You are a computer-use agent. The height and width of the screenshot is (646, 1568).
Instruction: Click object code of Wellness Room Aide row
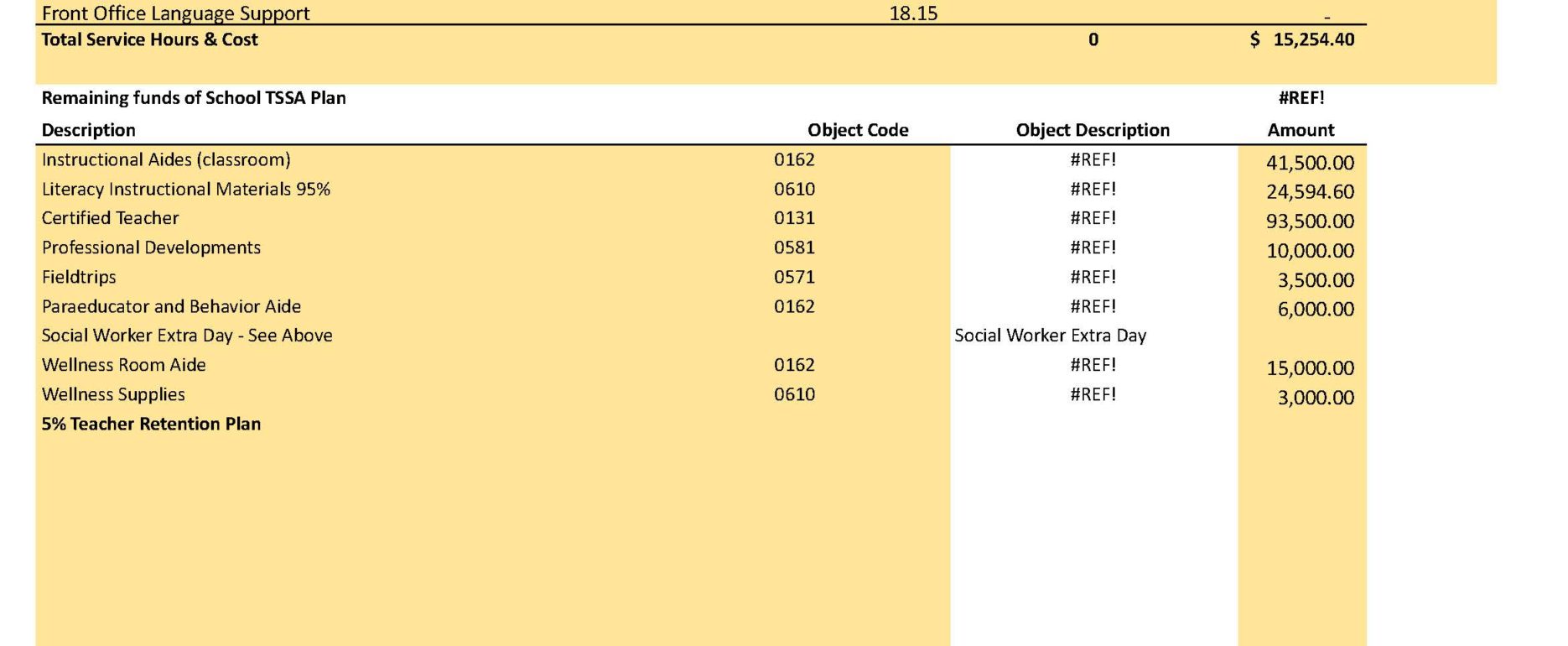click(794, 365)
